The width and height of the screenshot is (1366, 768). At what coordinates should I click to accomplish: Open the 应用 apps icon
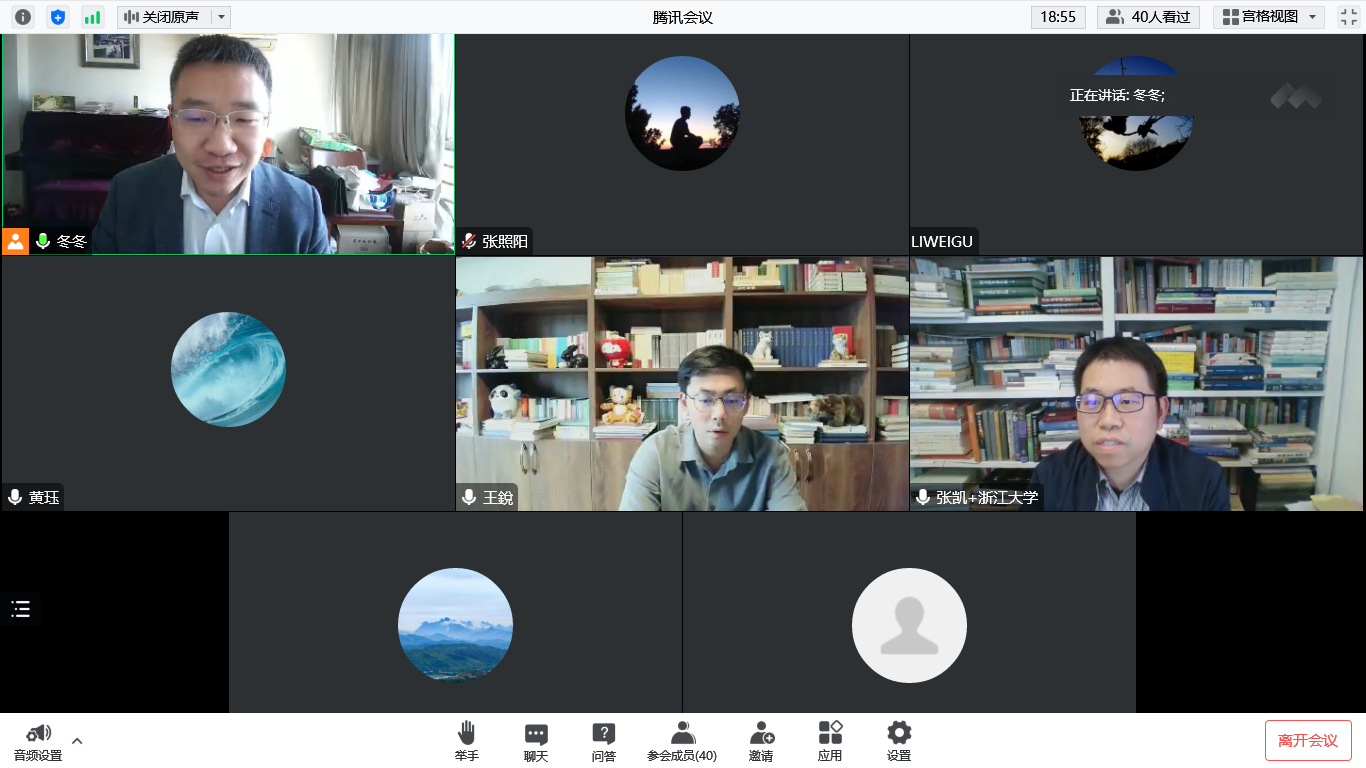pos(830,741)
